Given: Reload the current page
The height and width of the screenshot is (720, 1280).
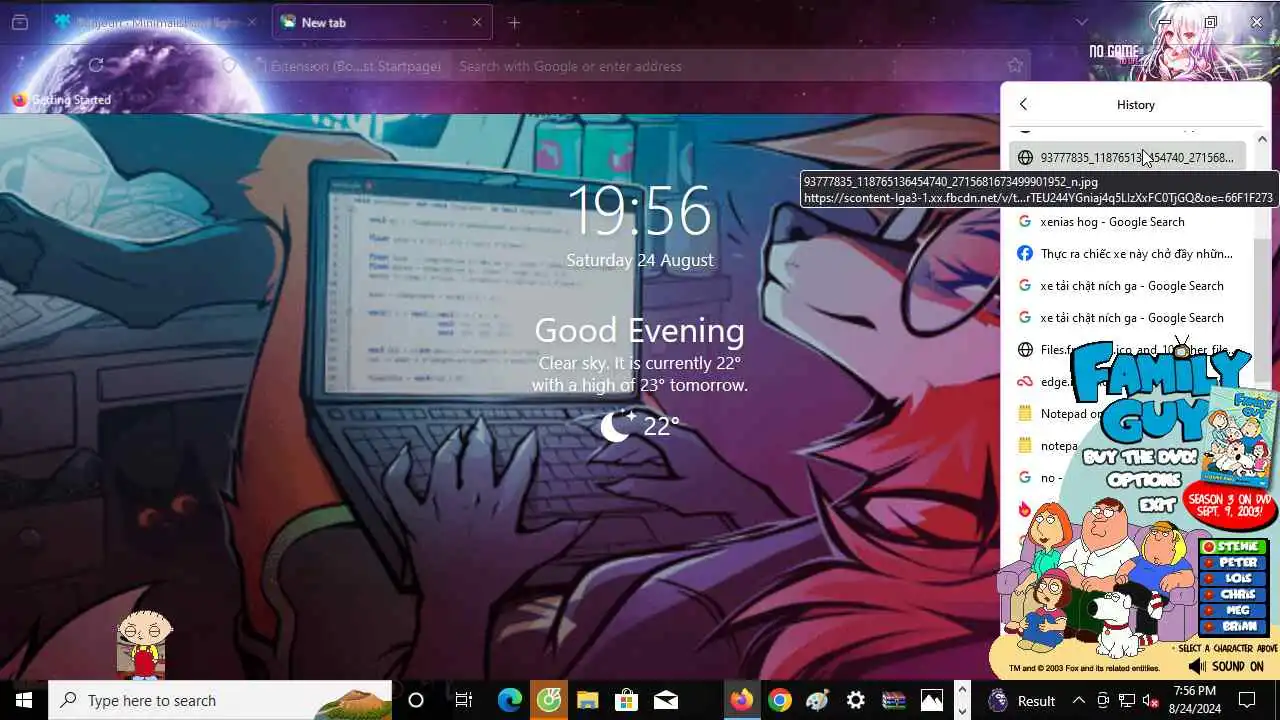Looking at the screenshot, I should (x=96, y=66).
